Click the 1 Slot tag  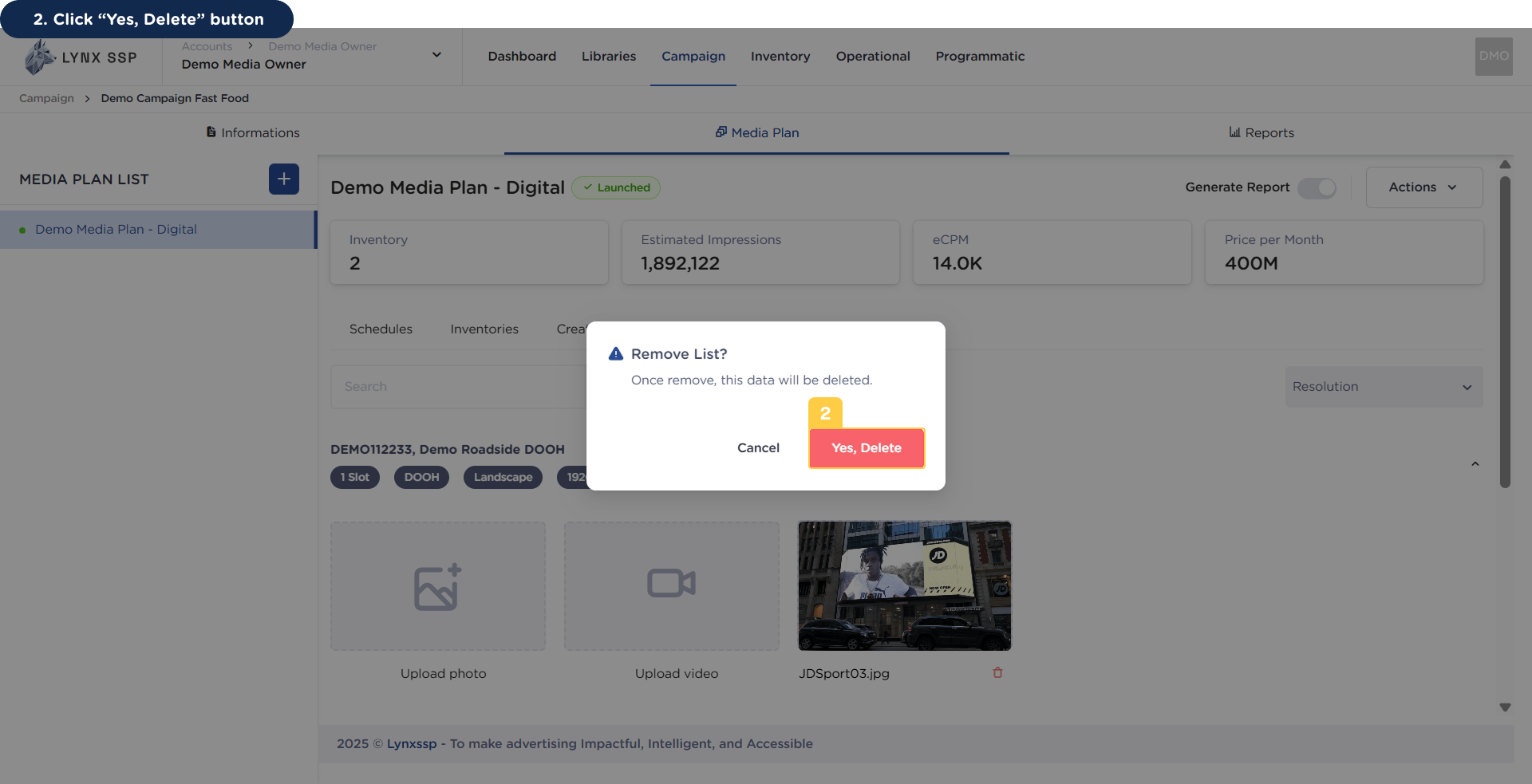[355, 478]
